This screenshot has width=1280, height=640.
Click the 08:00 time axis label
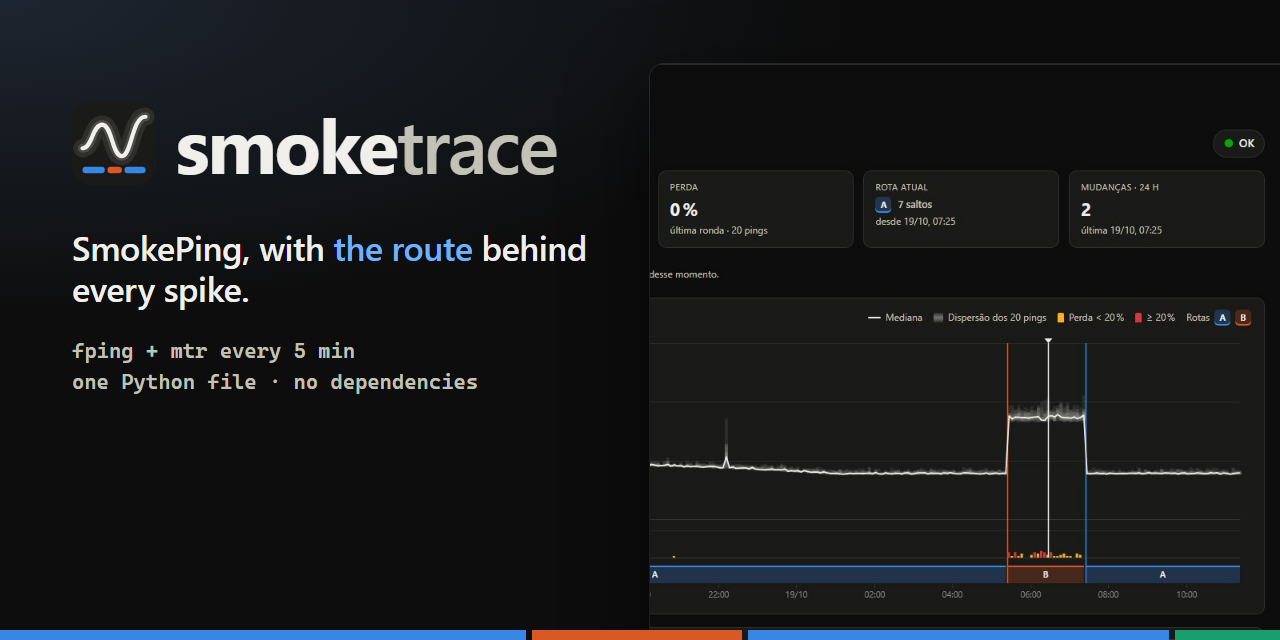(1108, 594)
